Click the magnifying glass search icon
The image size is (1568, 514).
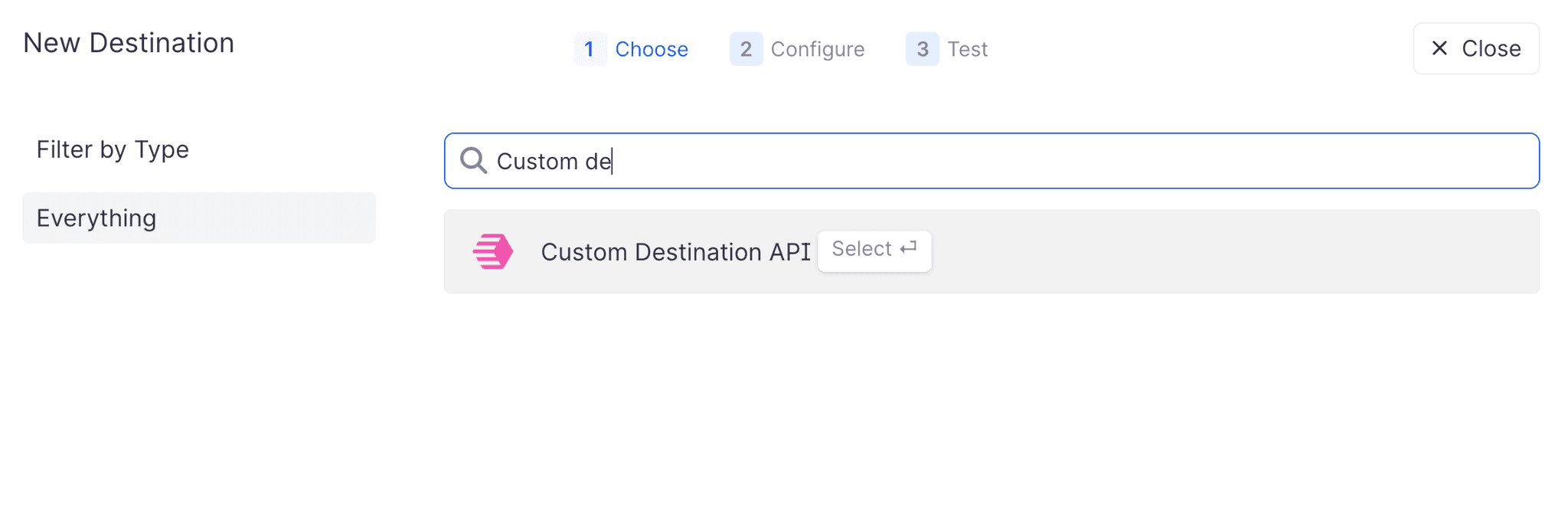(473, 161)
